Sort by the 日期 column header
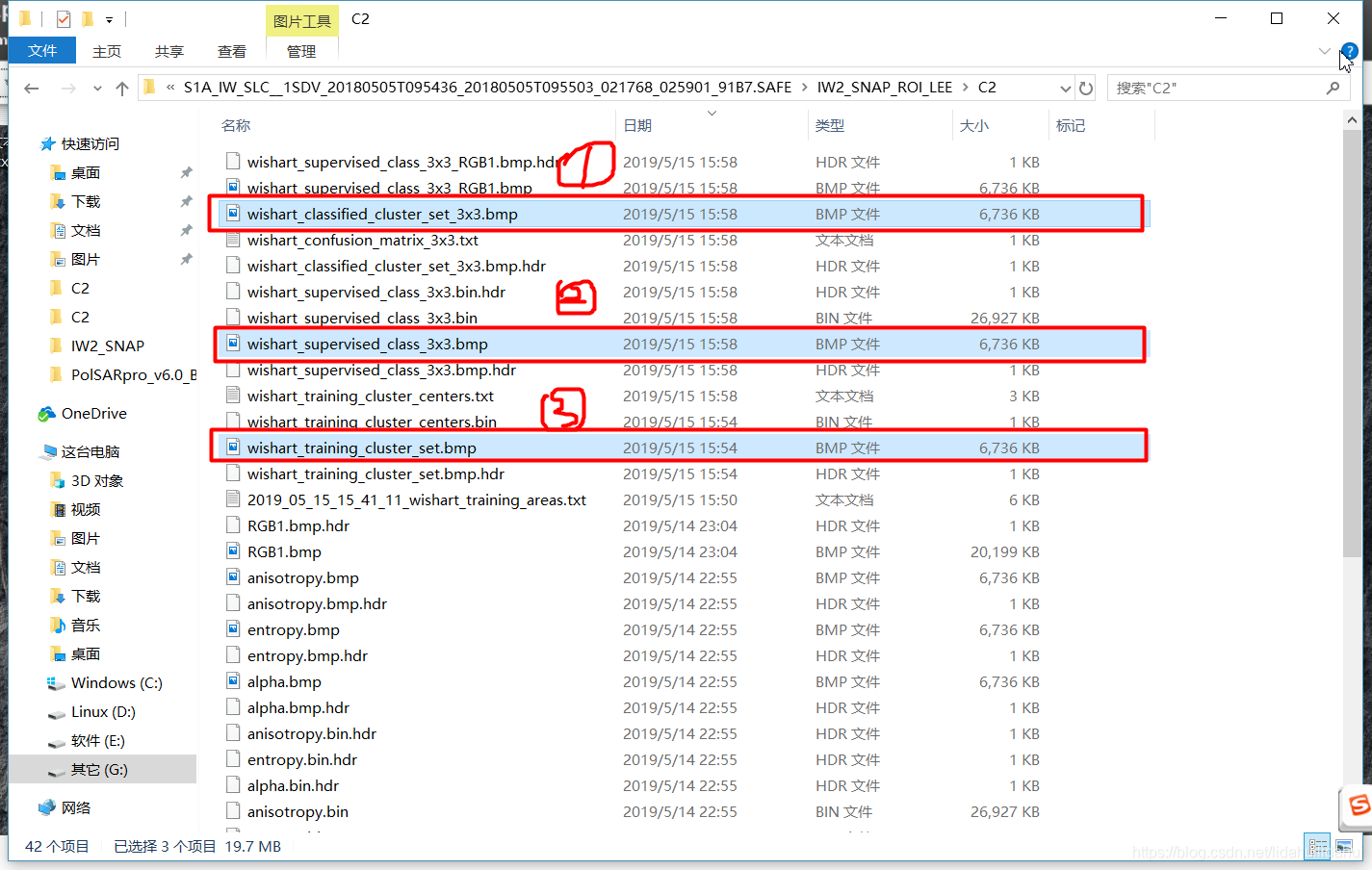 (637, 125)
